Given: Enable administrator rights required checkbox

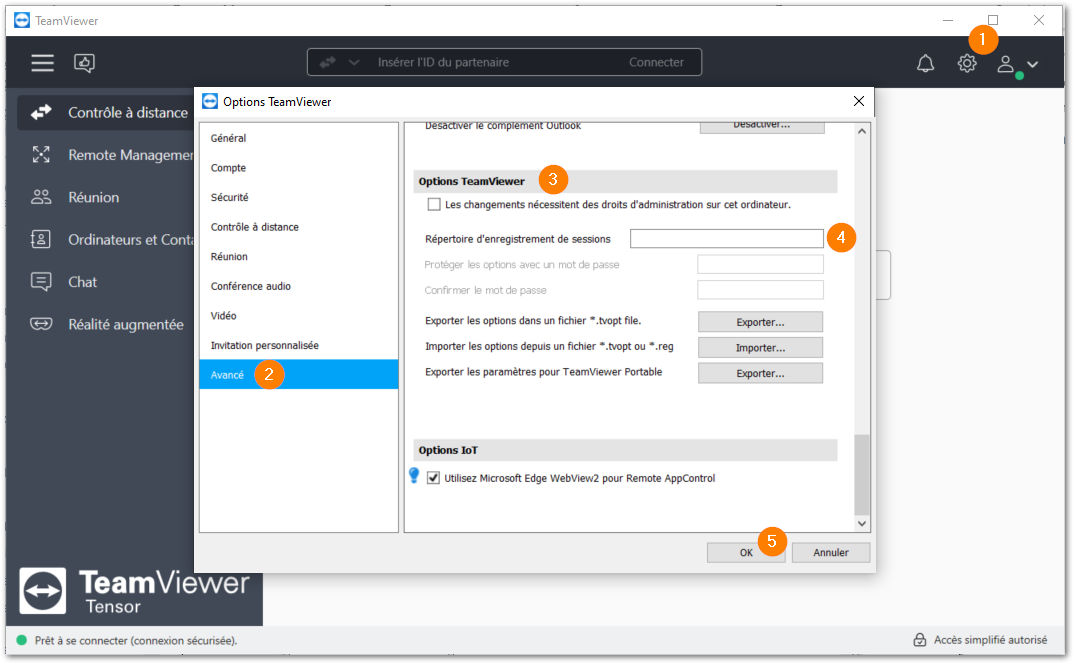Looking at the screenshot, I should (434, 204).
